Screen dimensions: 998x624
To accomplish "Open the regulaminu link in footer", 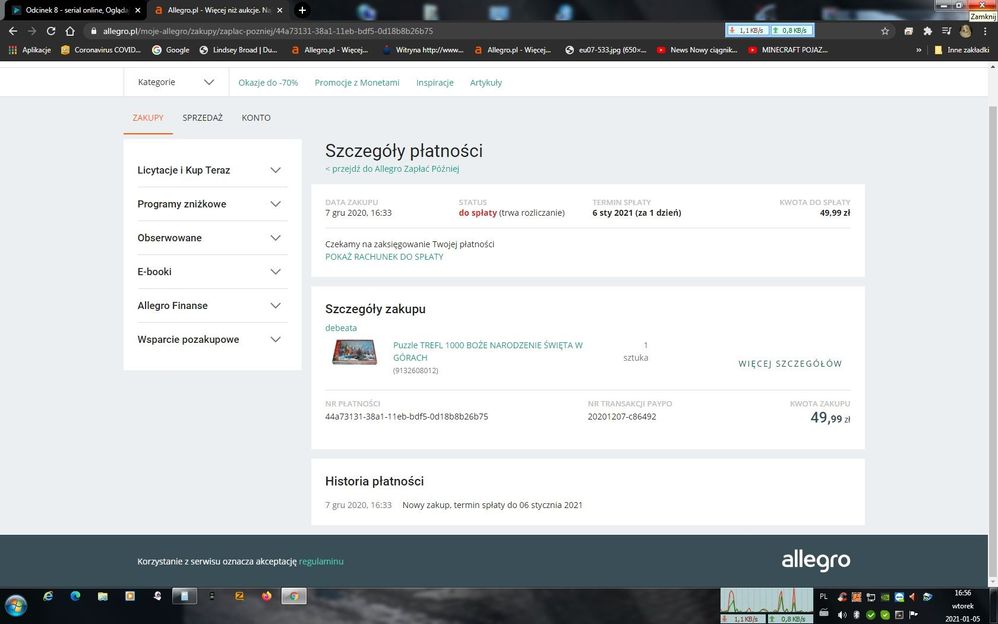I will (321, 562).
